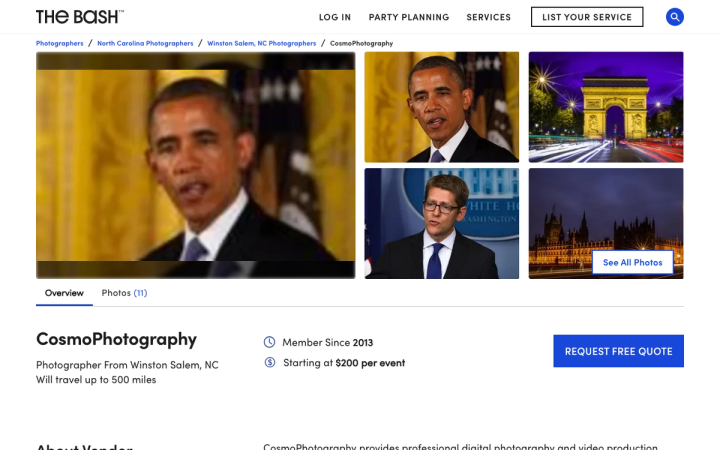
Task: Click 'Photographer From Winston Salem, NC' text
Action: tap(127, 365)
